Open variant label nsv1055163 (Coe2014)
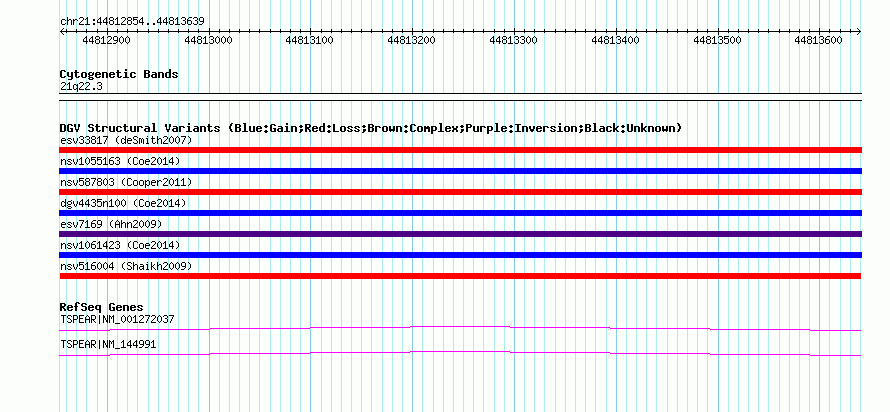This screenshot has height=412, width=890. tap(120, 161)
